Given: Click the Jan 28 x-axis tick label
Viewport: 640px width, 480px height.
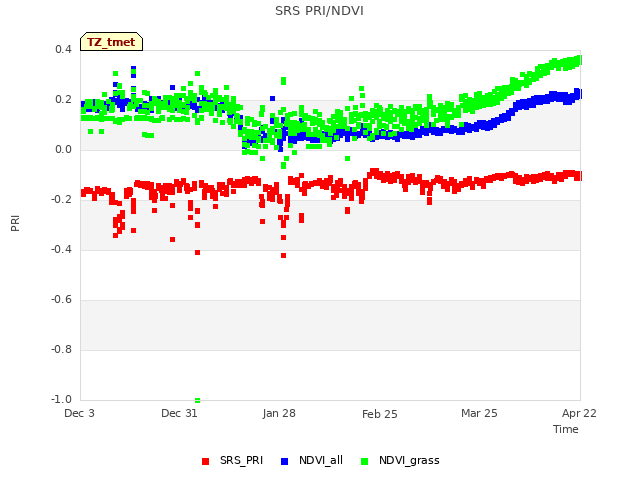Looking at the screenshot, I should 279,413.
